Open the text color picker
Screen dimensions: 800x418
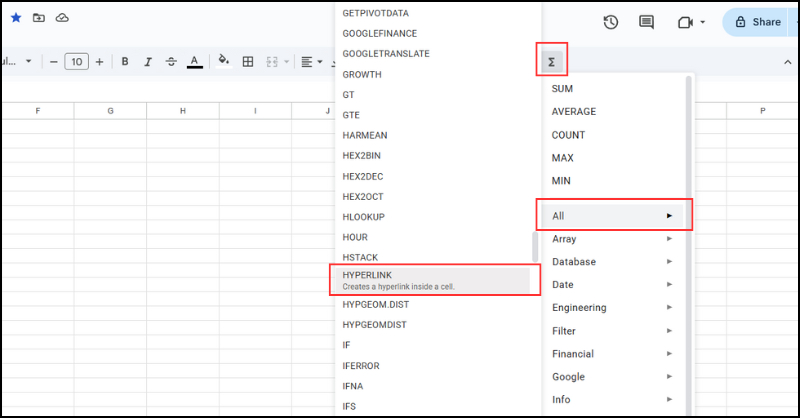click(x=194, y=62)
